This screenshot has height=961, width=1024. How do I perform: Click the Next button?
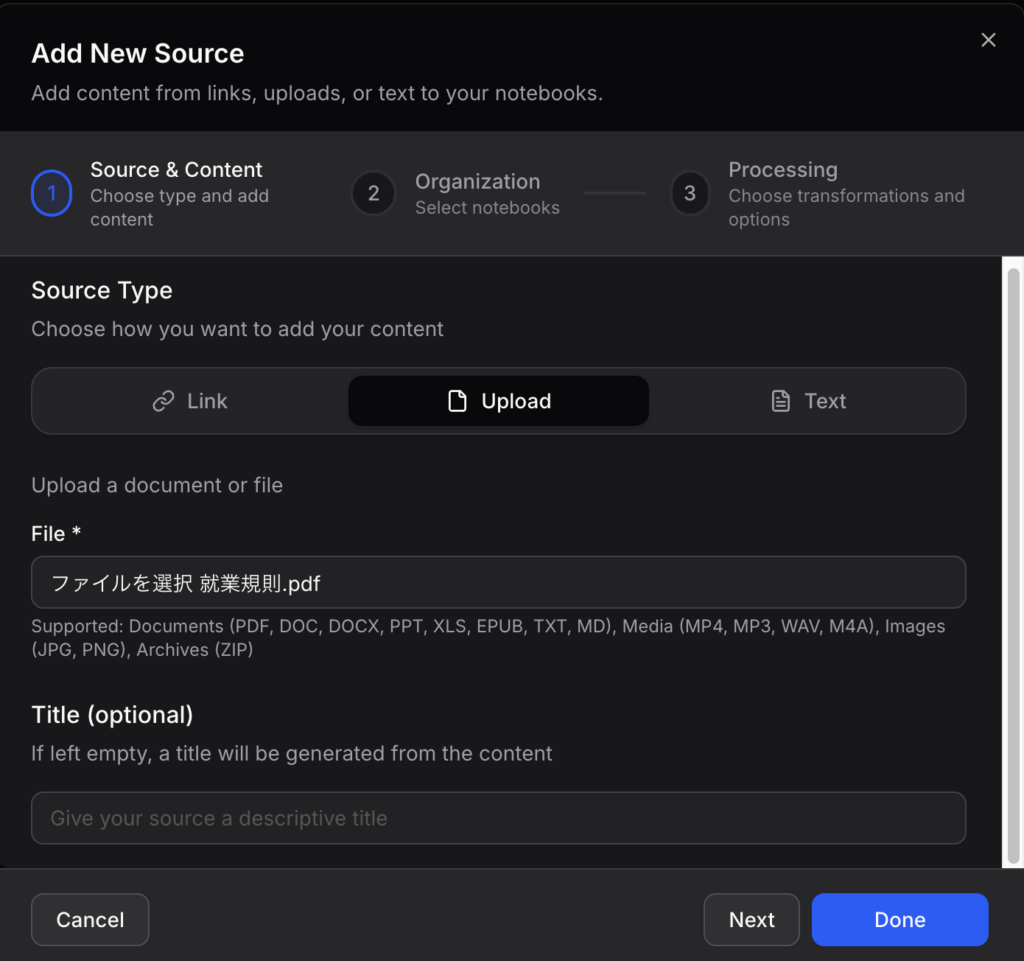751,920
